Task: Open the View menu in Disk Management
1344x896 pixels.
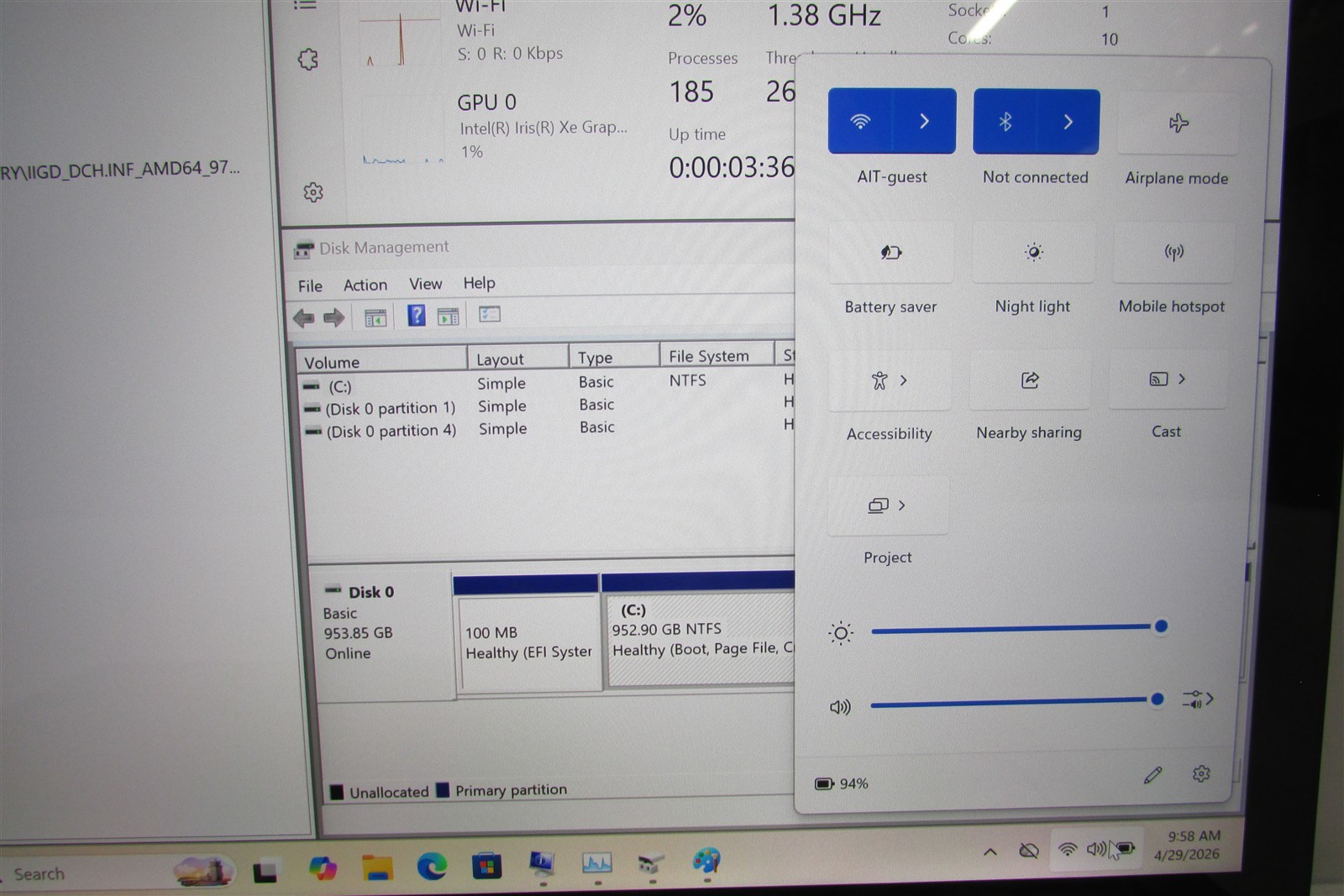Action: [x=425, y=284]
